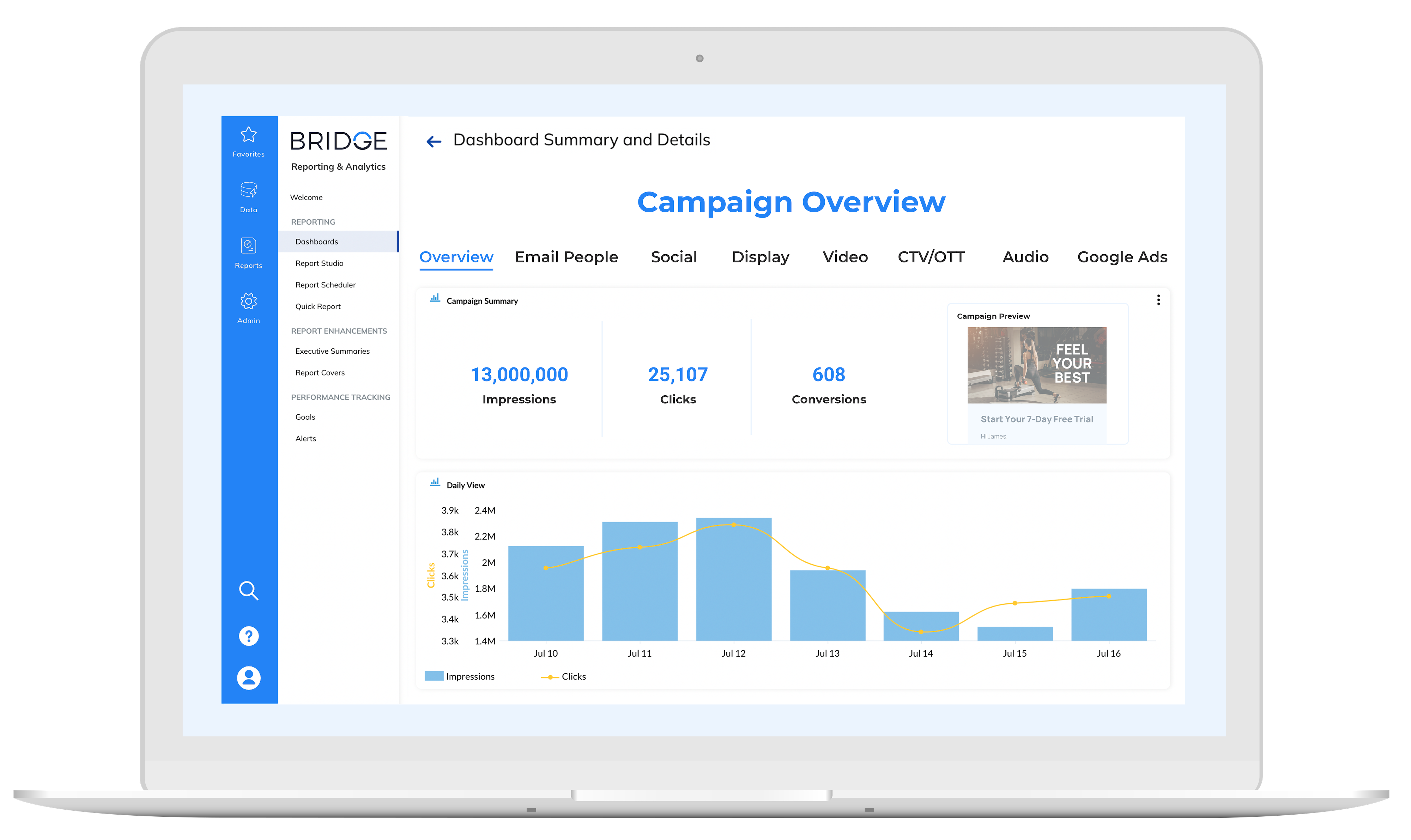Open Campaign Summary three-dot options menu
Viewport: 1411px width, 840px height.
point(1158,300)
